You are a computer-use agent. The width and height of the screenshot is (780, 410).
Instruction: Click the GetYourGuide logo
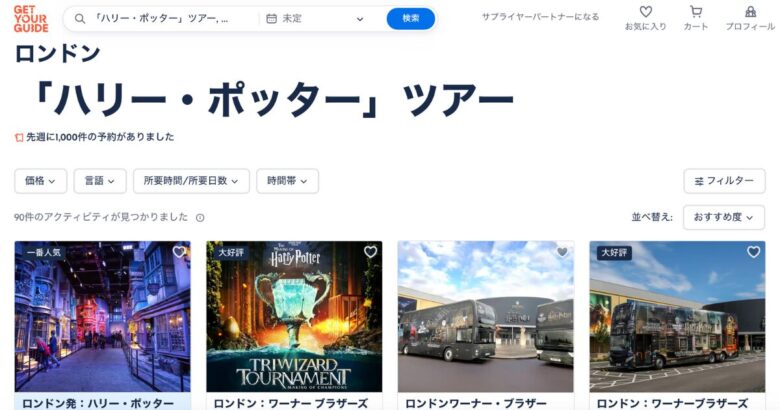coord(31,19)
